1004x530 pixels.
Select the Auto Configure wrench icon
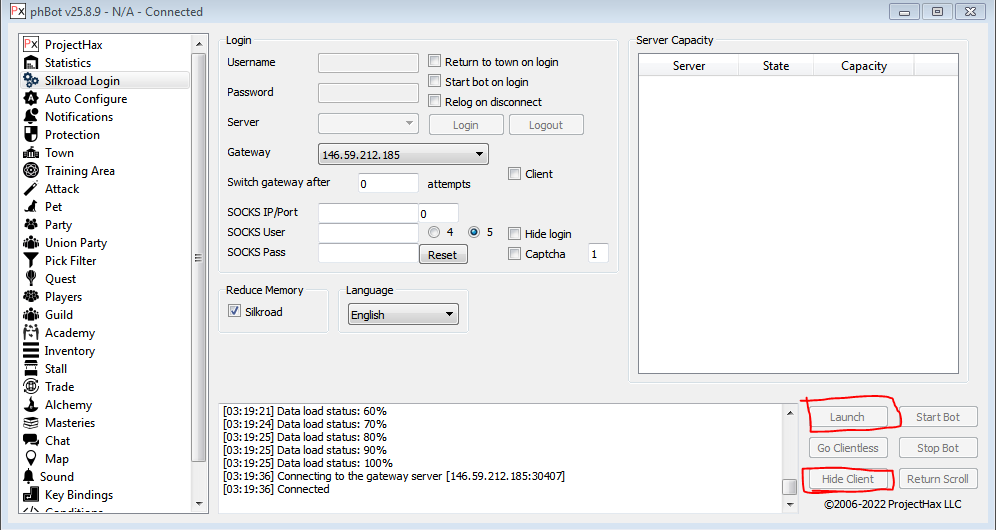click(x=31, y=99)
